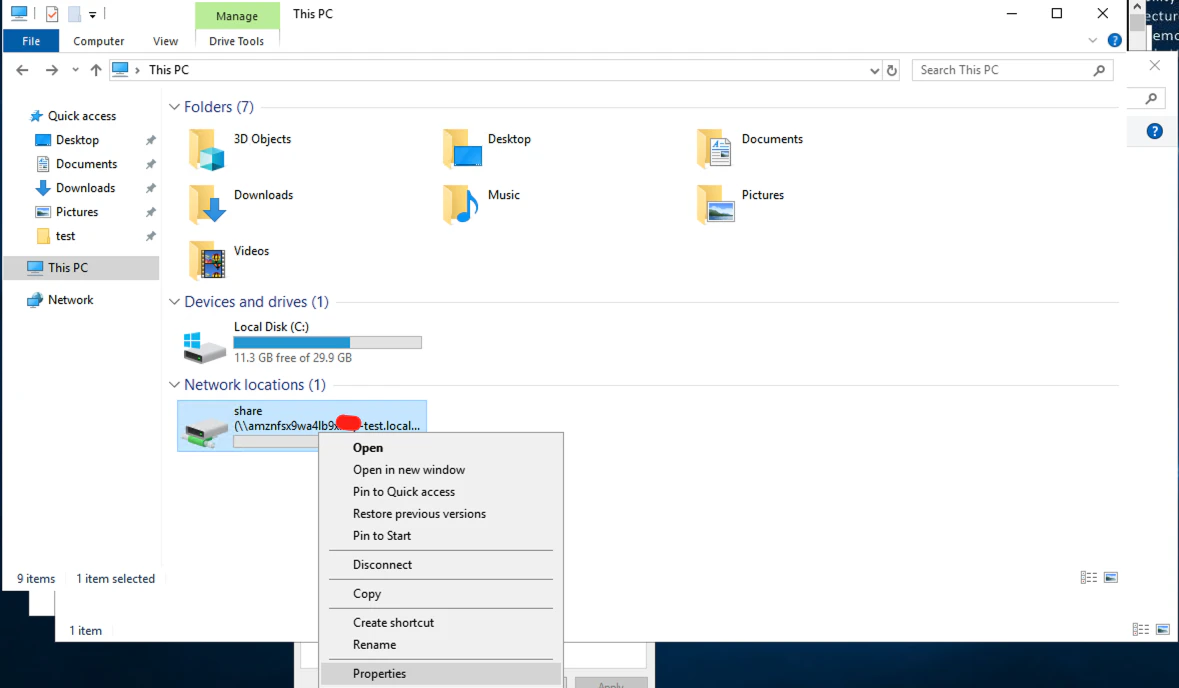Open the Pictures folder in Folders section

tap(715, 205)
